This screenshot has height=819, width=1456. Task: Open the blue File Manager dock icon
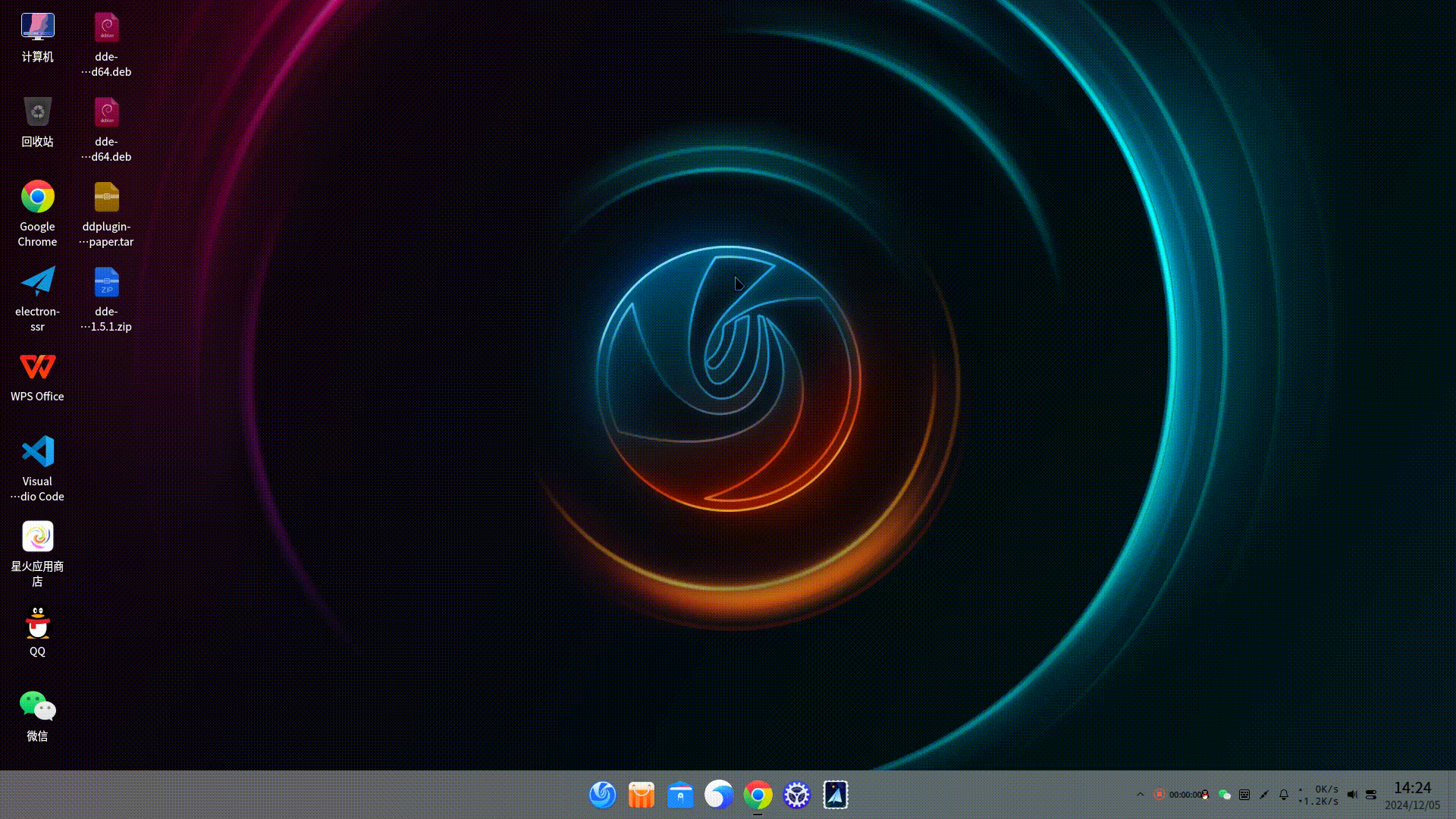(x=680, y=795)
